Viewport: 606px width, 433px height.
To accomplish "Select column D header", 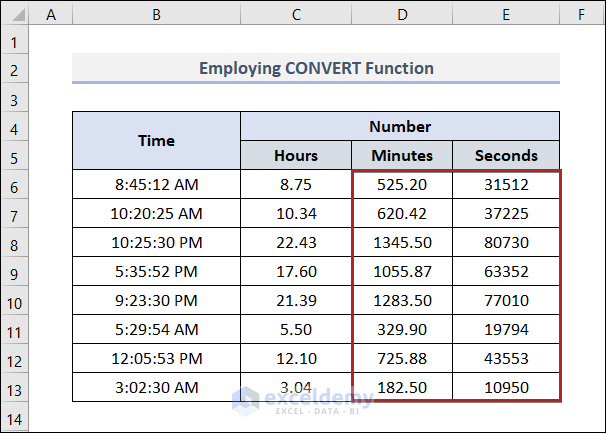I will pyautogui.click(x=402, y=14).
